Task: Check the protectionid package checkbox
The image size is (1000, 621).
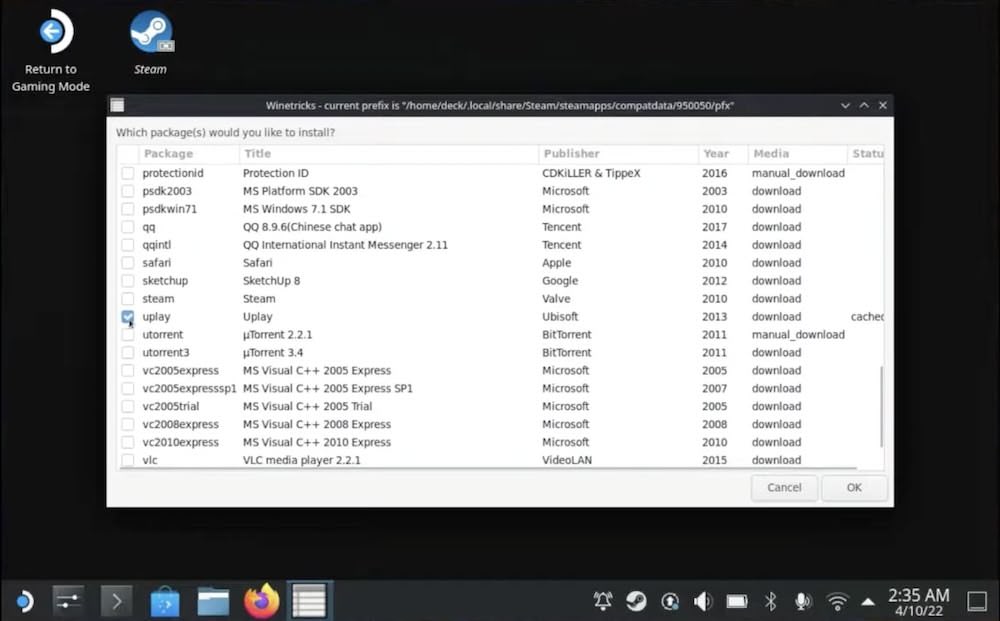Action: (x=128, y=173)
